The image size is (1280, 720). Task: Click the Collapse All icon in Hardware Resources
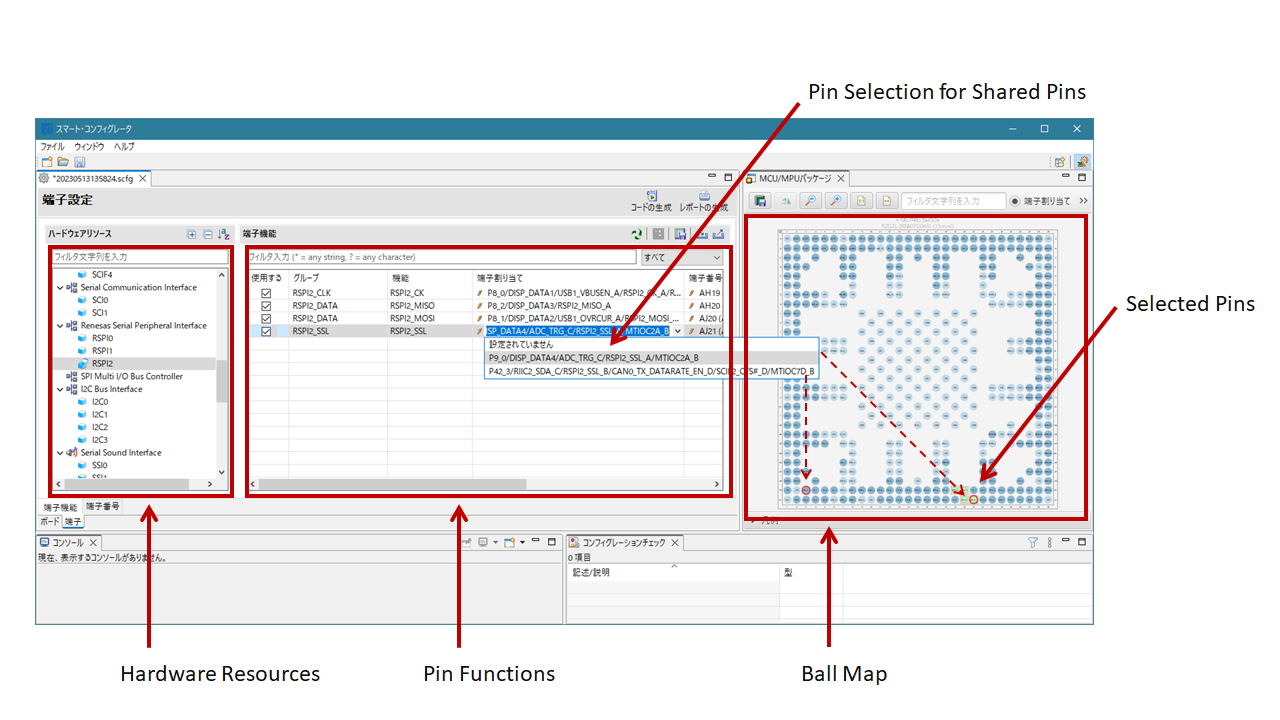[208, 234]
